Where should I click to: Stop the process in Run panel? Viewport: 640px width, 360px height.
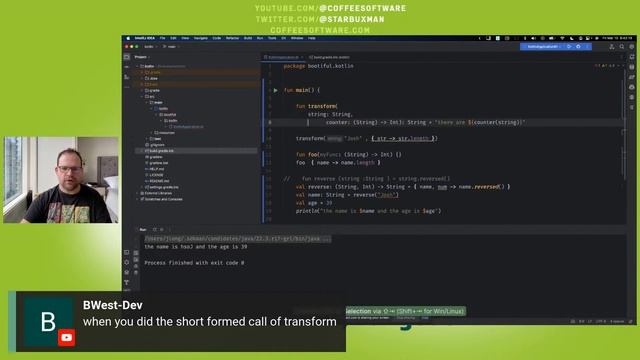click(x=162, y=230)
